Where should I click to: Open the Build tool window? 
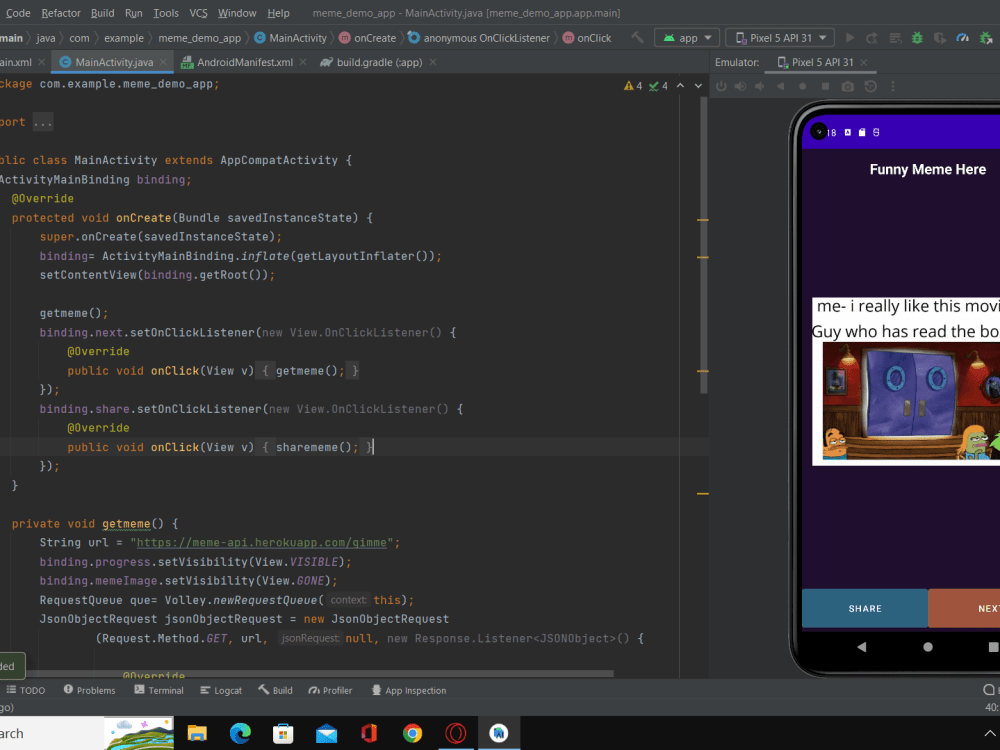tap(276, 690)
